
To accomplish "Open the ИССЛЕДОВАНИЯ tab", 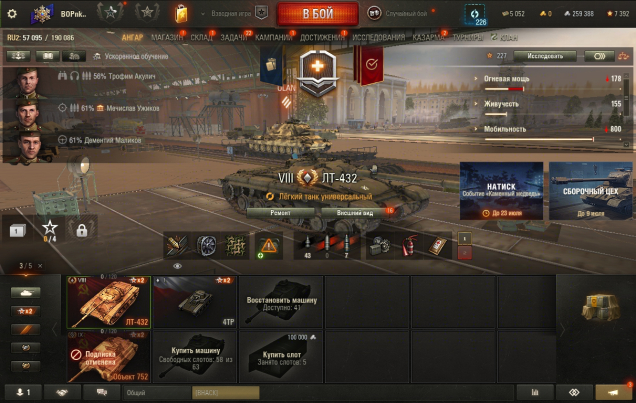I will pos(378,38).
